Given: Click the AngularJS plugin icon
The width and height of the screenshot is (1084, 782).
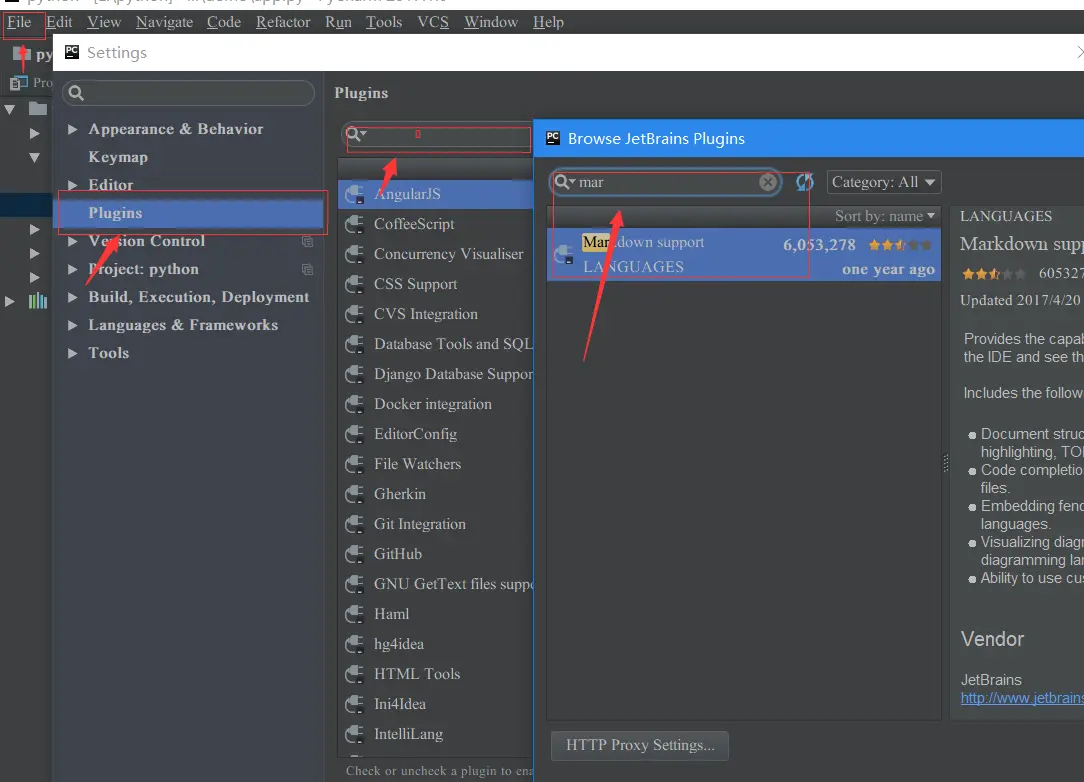Looking at the screenshot, I should pos(355,194).
